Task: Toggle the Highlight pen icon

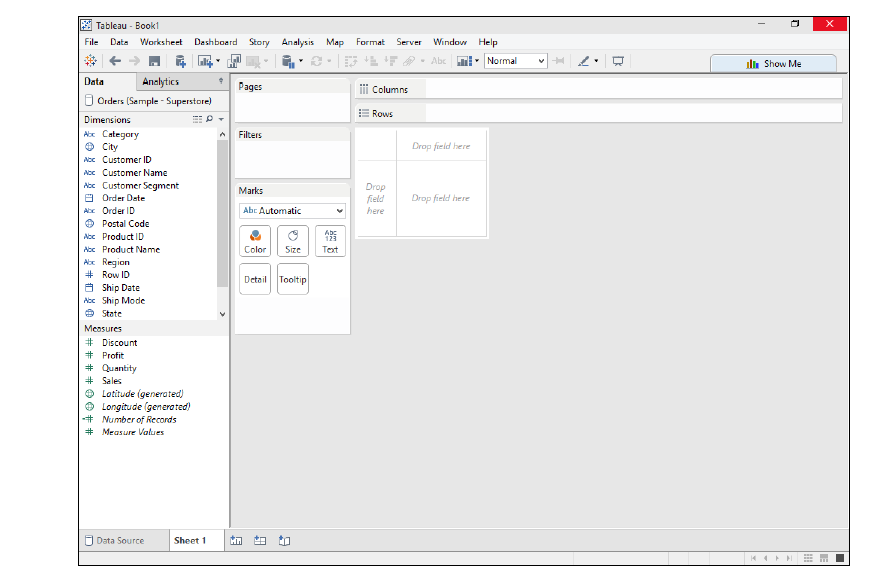Action: [585, 61]
